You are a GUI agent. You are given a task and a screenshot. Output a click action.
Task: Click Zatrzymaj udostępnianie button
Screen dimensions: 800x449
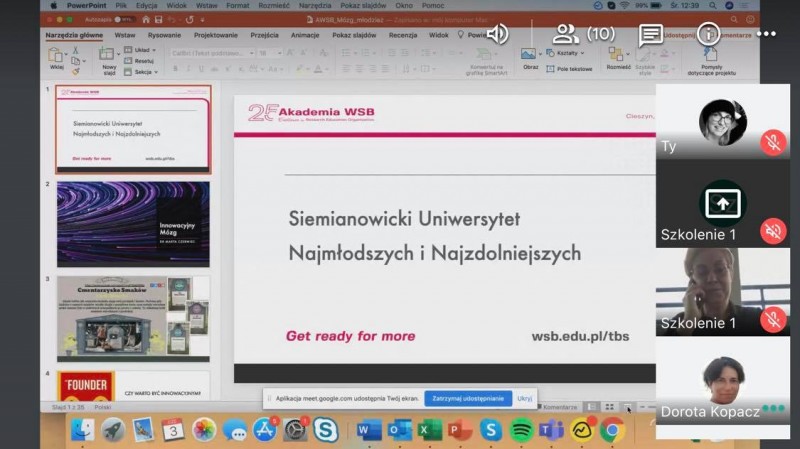coord(468,398)
